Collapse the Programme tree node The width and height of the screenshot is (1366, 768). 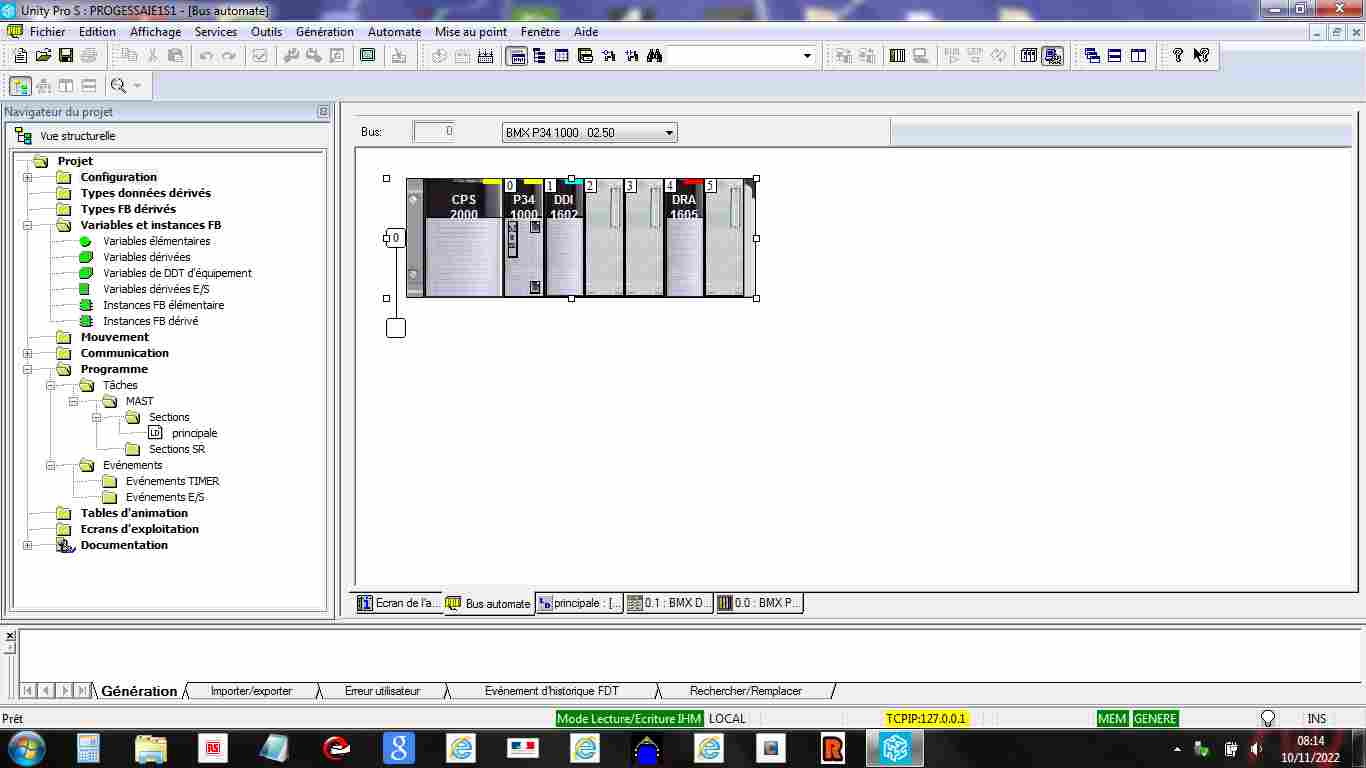point(28,369)
